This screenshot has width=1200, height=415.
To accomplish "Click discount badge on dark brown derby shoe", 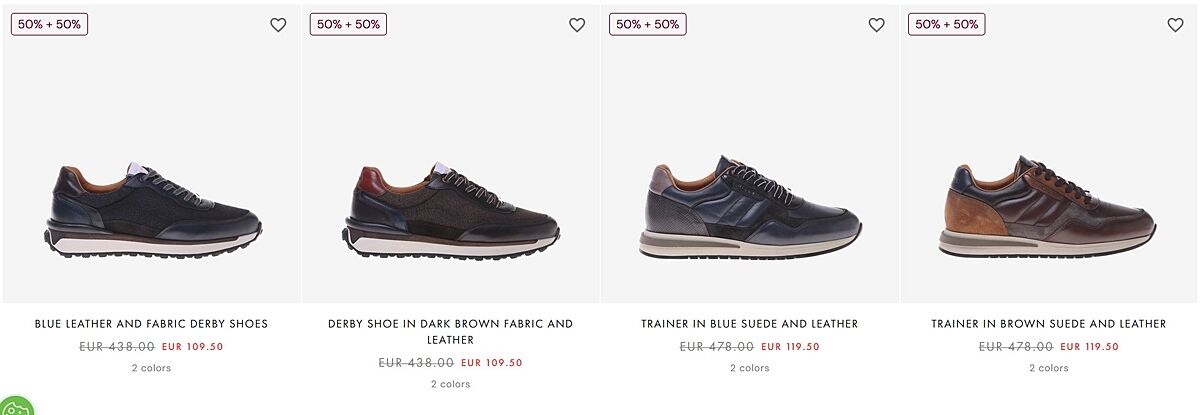I will coord(348,24).
